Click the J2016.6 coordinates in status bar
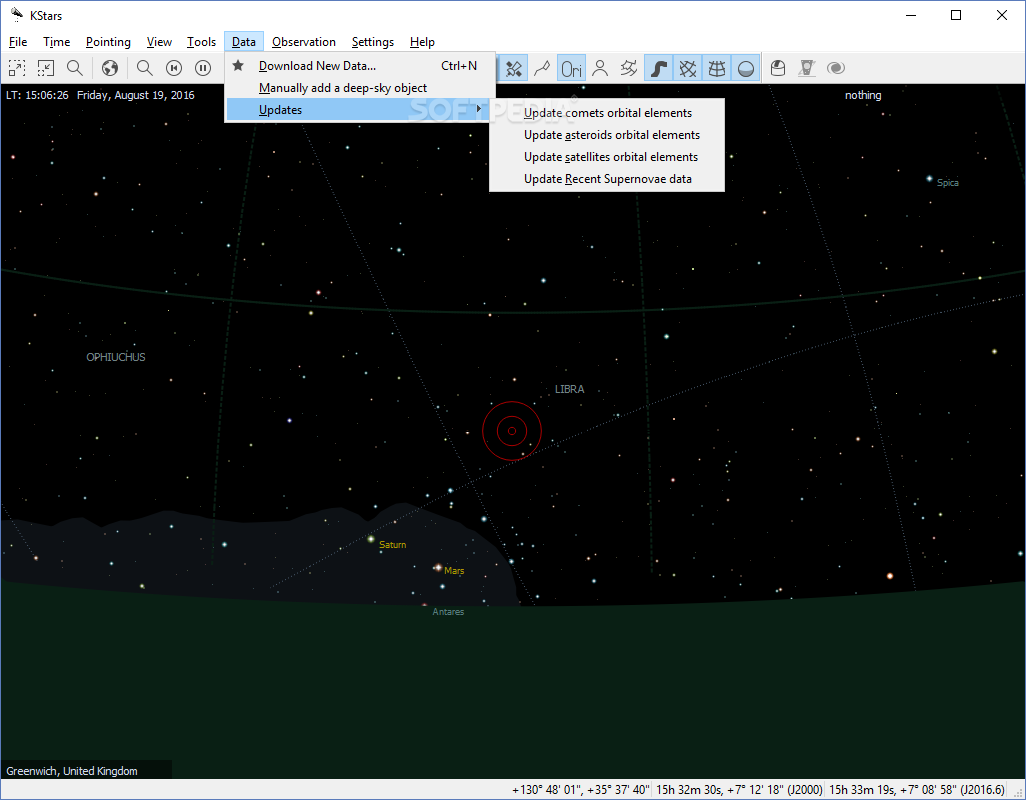Viewport: 1026px width, 800px height. 917,790
